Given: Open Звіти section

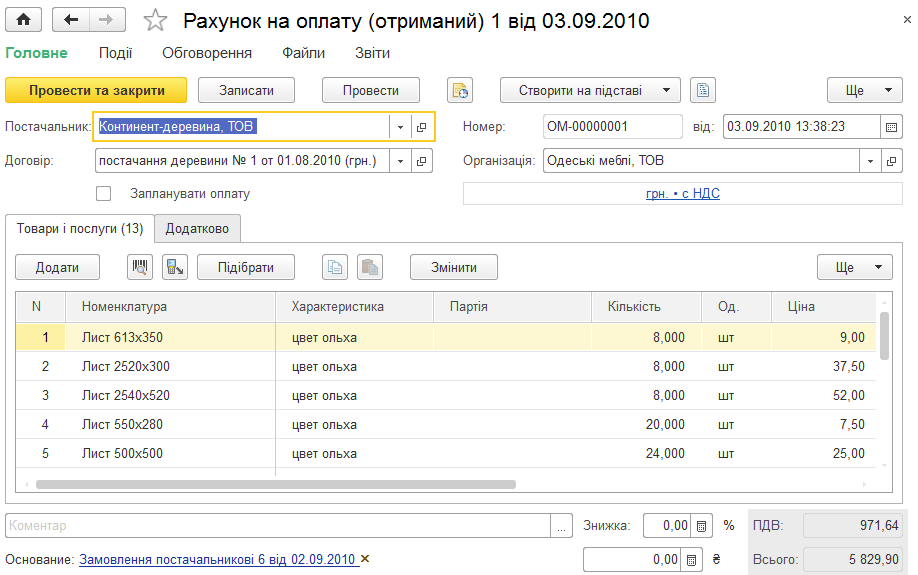Looking at the screenshot, I should (x=372, y=53).
